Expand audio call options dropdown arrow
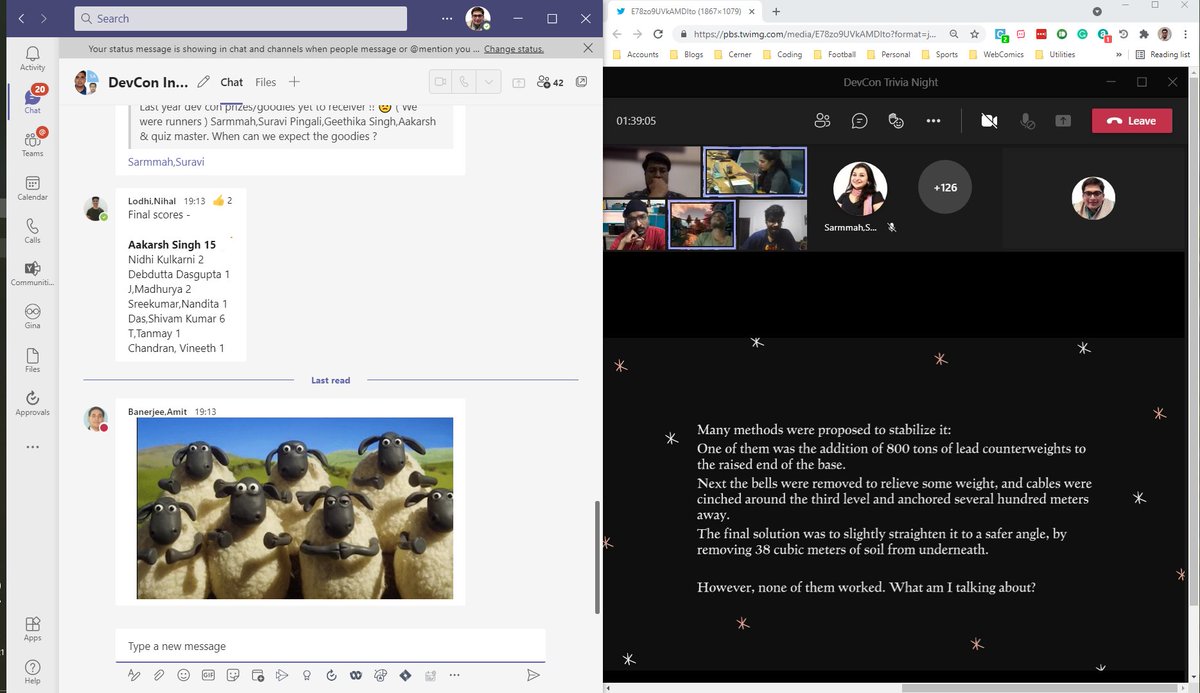 tap(487, 82)
